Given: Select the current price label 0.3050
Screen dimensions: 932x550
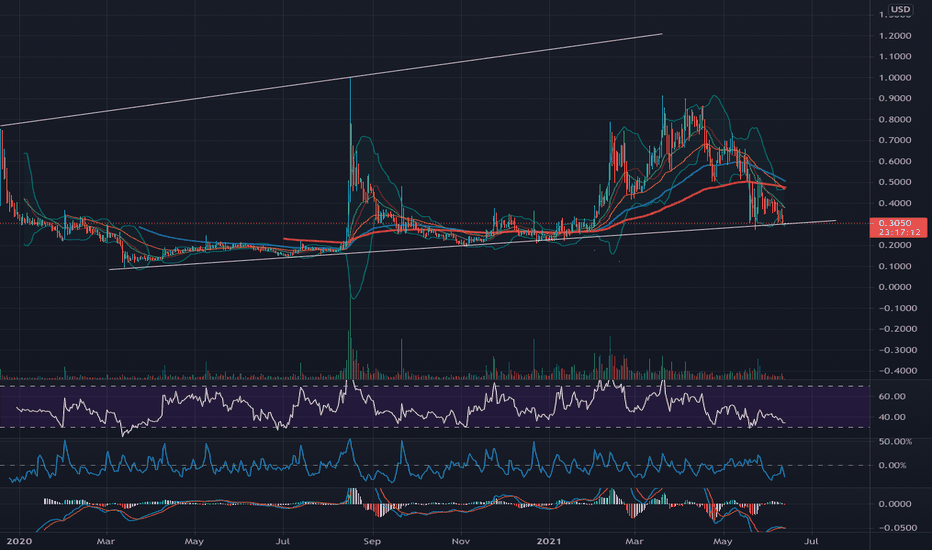Looking at the screenshot, I should (898, 228).
